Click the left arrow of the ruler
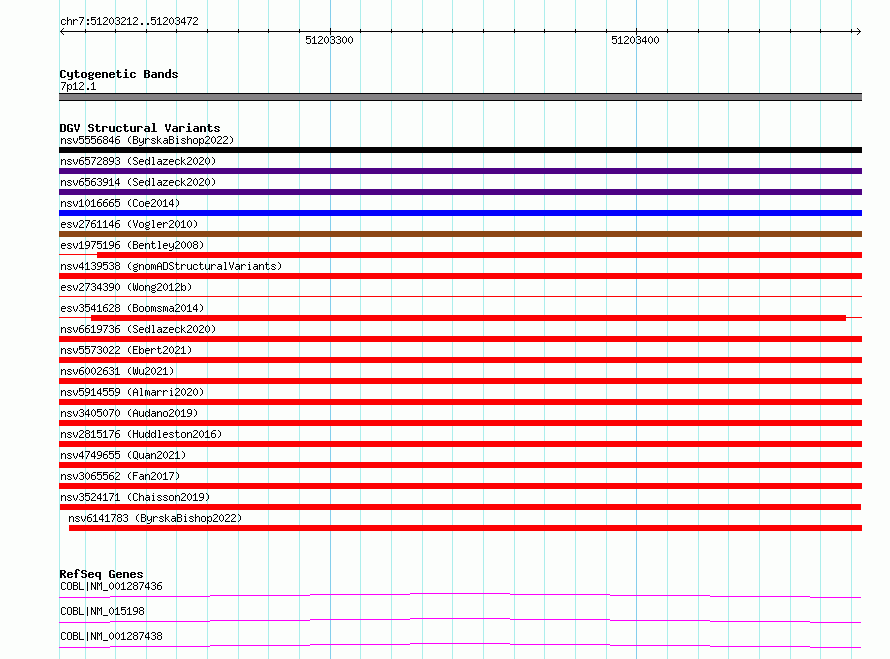890x659 pixels. coord(62,31)
